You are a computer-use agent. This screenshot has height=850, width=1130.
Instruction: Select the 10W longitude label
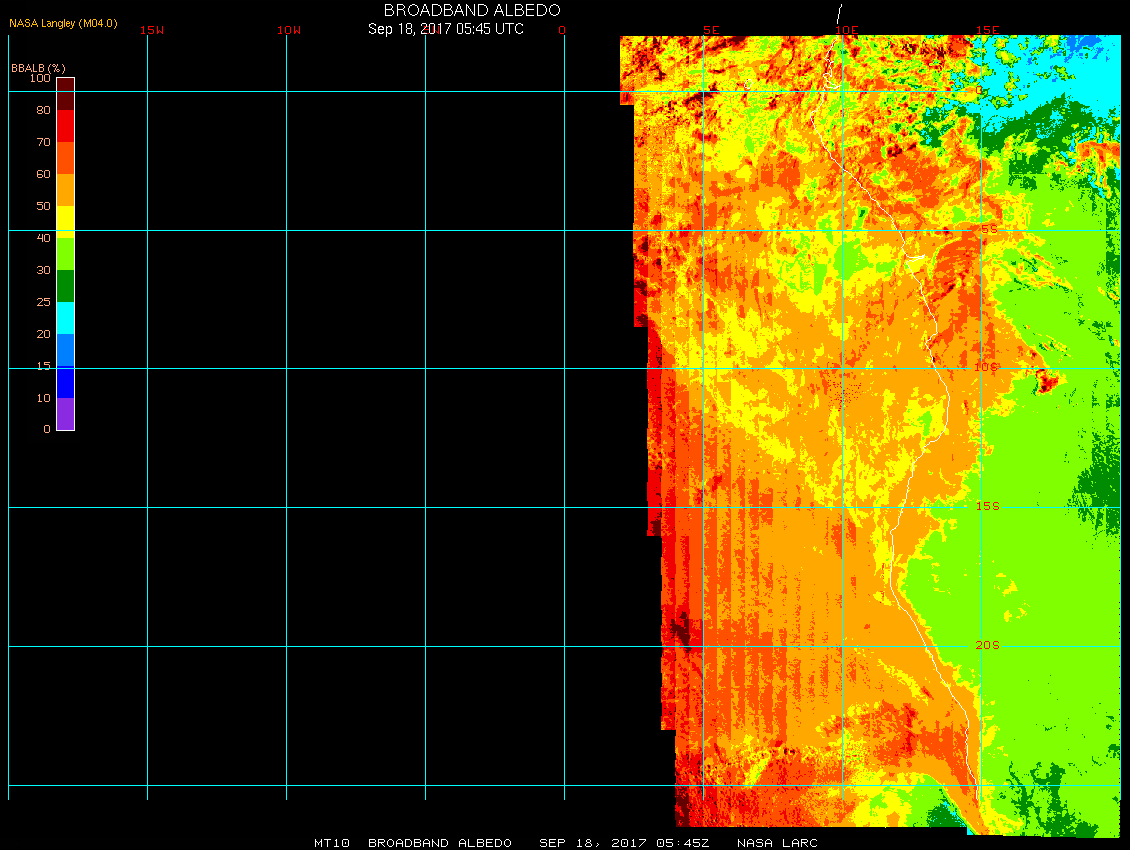coord(289,30)
